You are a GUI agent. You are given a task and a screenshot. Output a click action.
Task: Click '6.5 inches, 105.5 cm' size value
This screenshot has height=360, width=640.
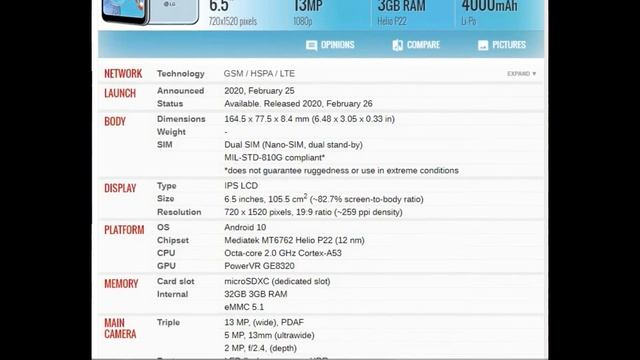(x=266, y=199)
